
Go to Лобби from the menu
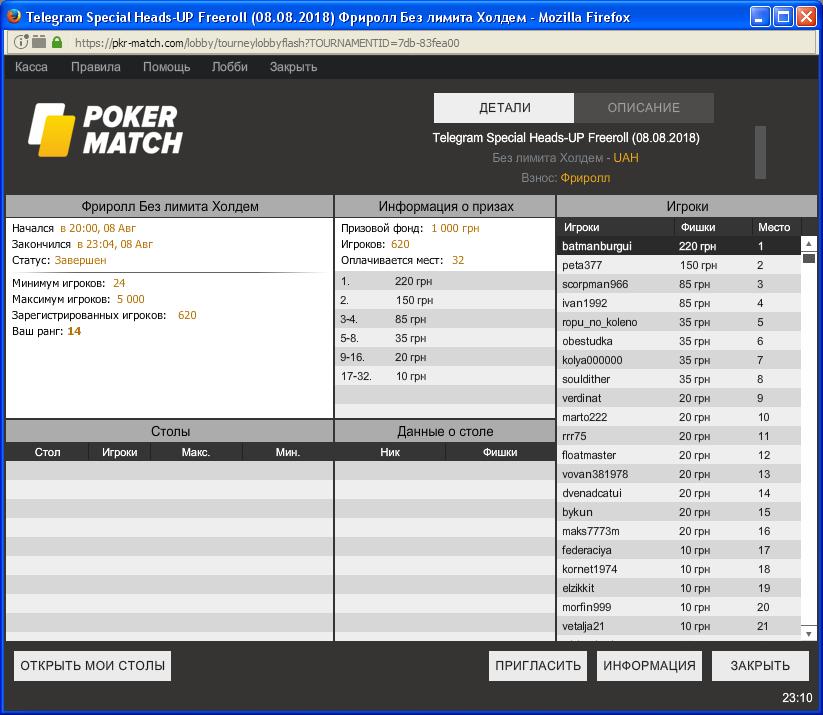[x=229, y=67]
